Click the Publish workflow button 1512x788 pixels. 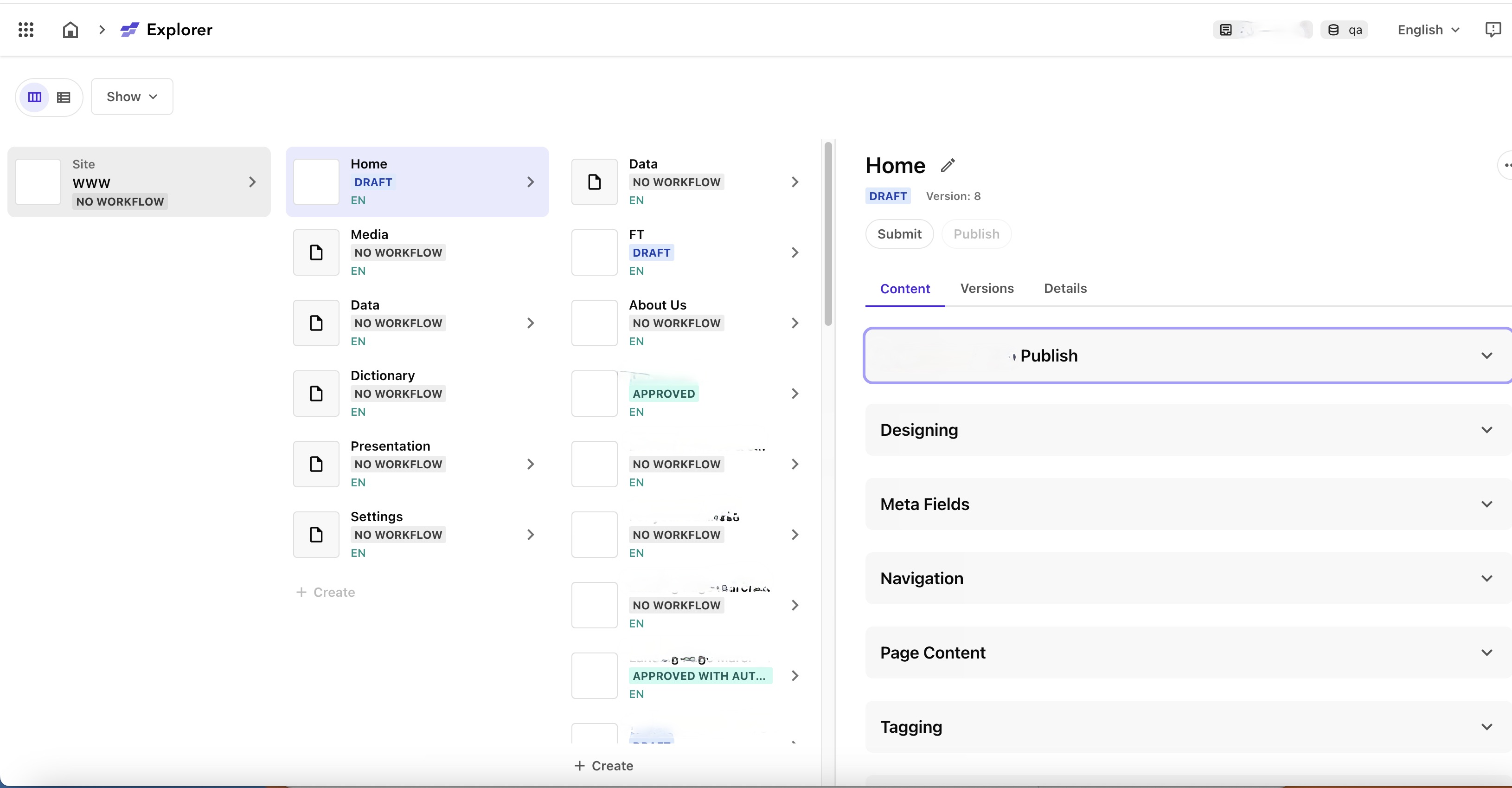(x=976, y=234)
